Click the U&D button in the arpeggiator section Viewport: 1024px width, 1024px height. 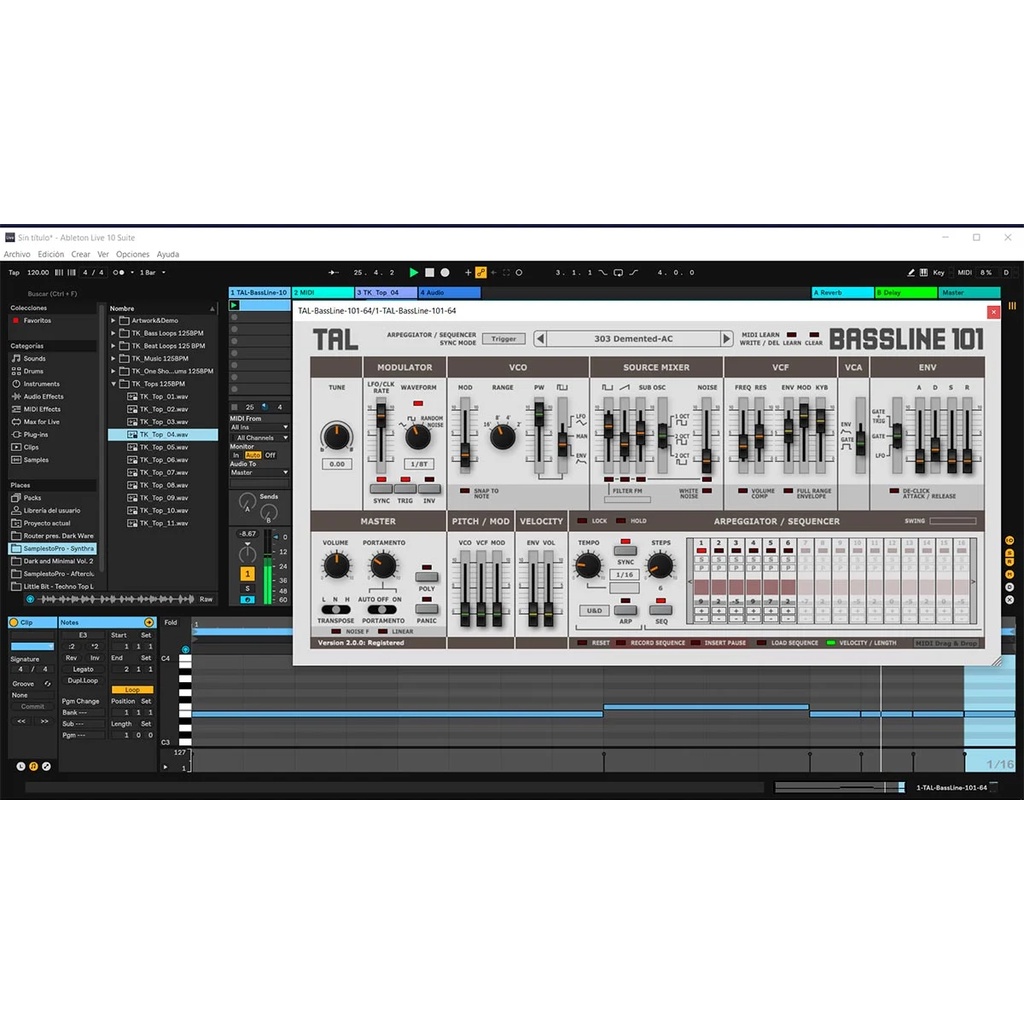click(594, 611)
